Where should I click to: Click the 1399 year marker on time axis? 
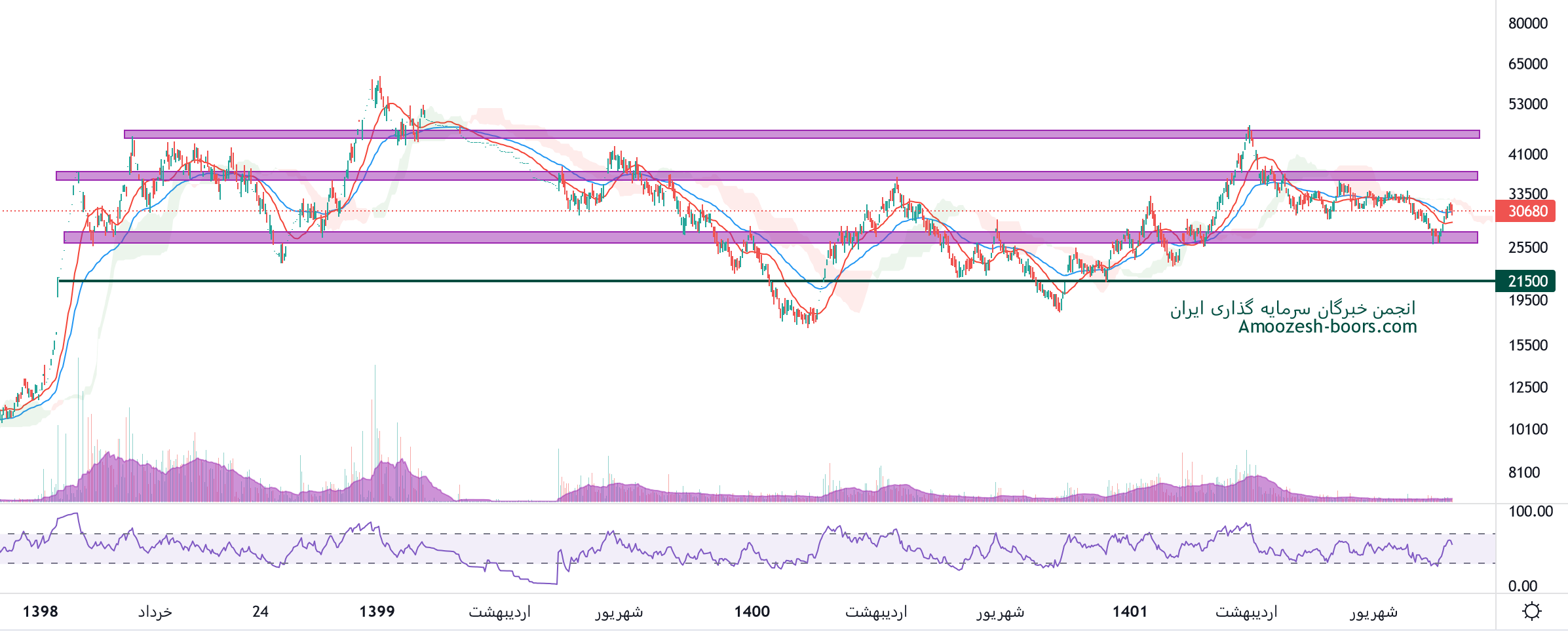pyautogui.click(x=377, y=612)
